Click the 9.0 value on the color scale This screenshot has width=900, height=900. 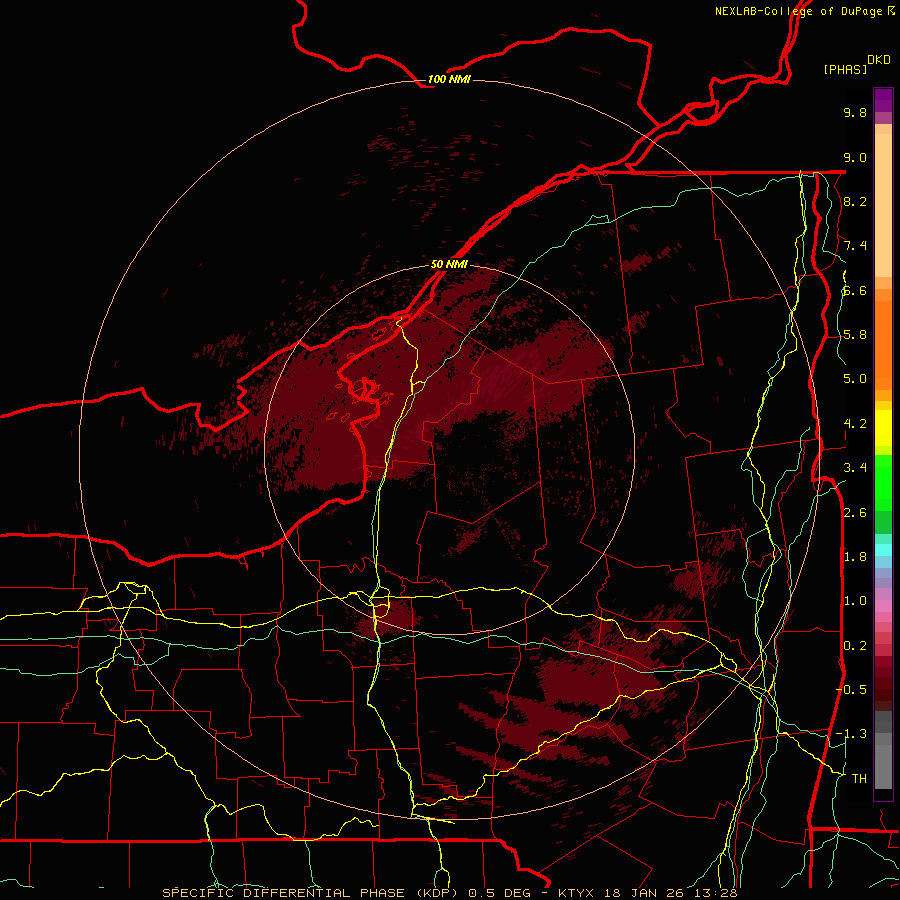[x=855, y=157]
